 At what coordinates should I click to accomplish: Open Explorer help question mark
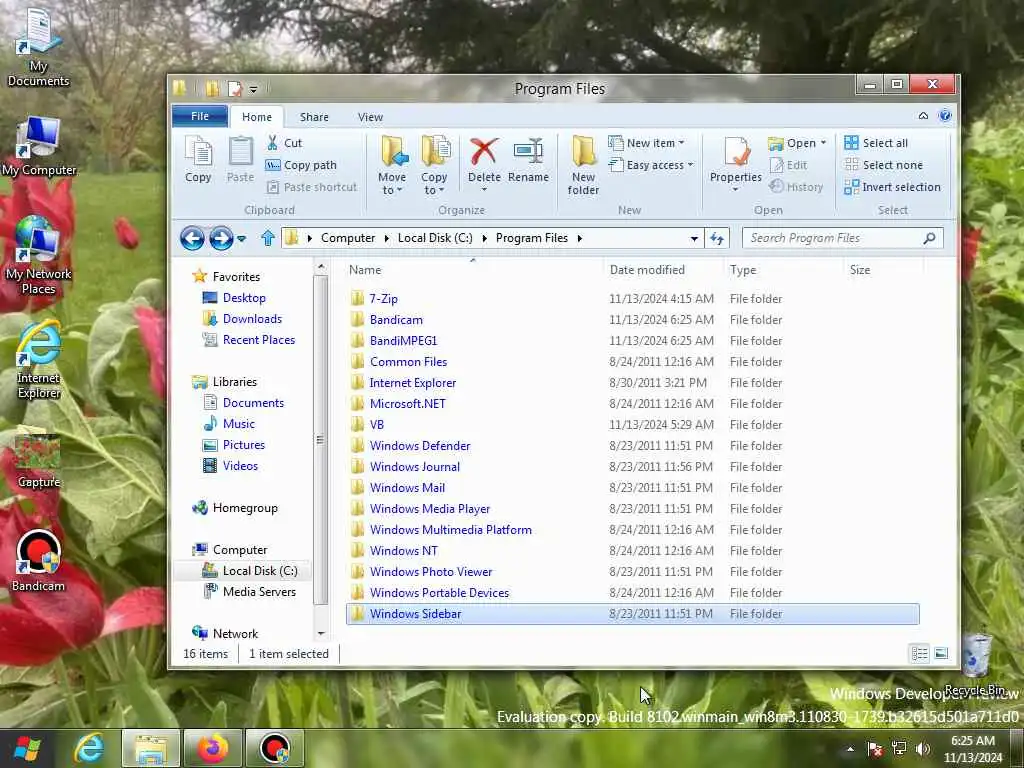945,116
